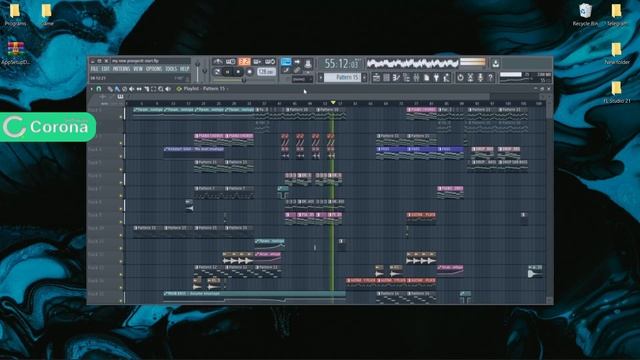The height and width of the screenshot is (360, 640).
Task: Click the page-shaped project info icon
Action: tap(427, 78)
